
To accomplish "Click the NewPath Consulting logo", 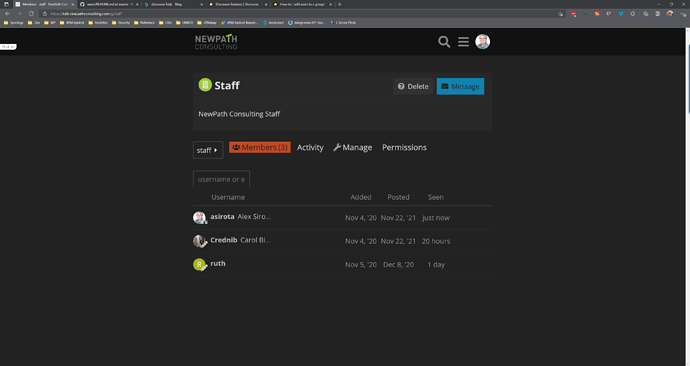I will coord(216,42).
